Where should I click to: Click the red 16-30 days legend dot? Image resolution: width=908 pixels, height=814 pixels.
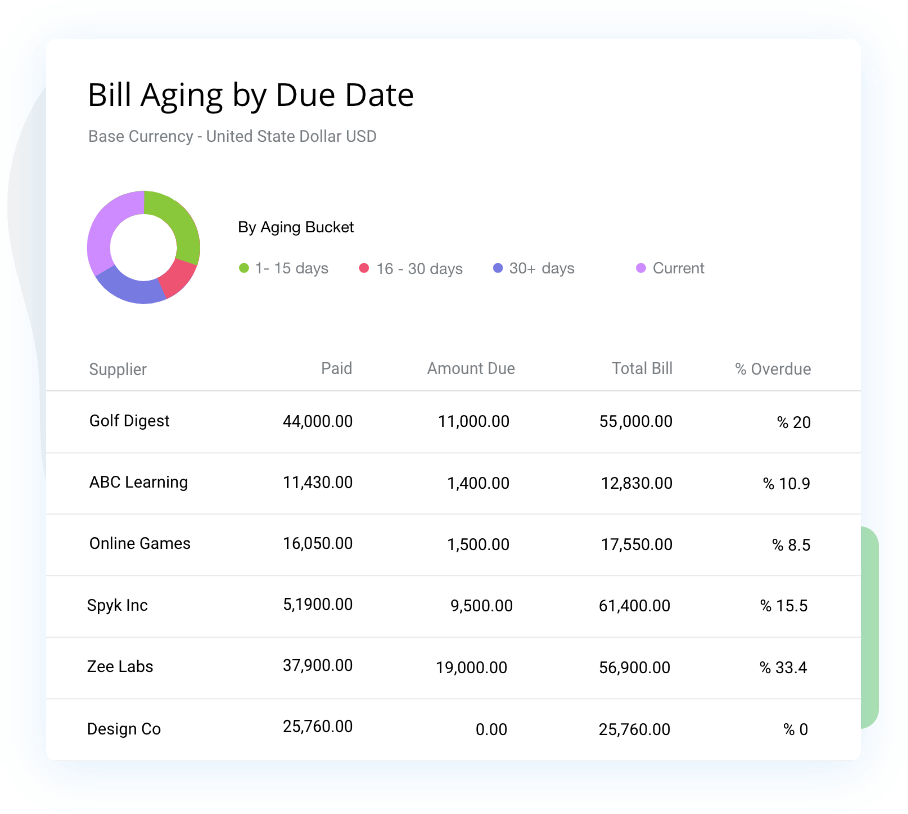pos(365,268)
